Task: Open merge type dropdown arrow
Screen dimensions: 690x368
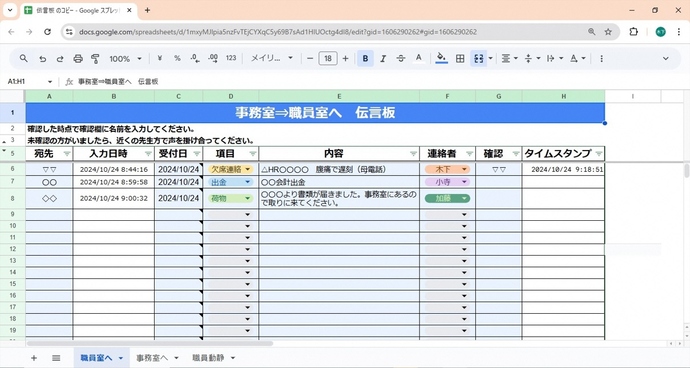Action: 491,59
